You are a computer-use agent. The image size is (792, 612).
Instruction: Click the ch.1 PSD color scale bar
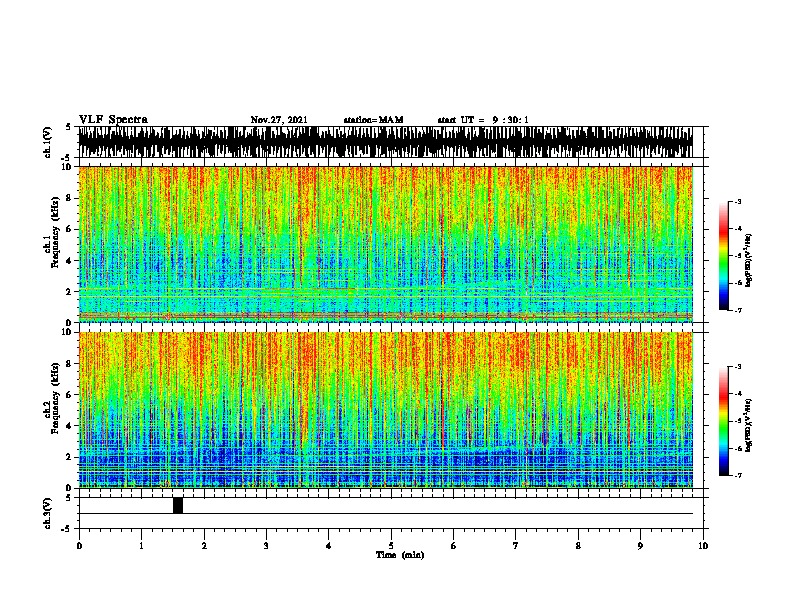(x=723, y=256)
